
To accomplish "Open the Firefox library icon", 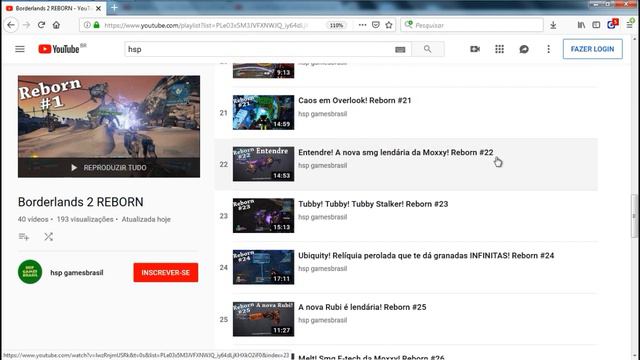I will [x=581, y=25].
